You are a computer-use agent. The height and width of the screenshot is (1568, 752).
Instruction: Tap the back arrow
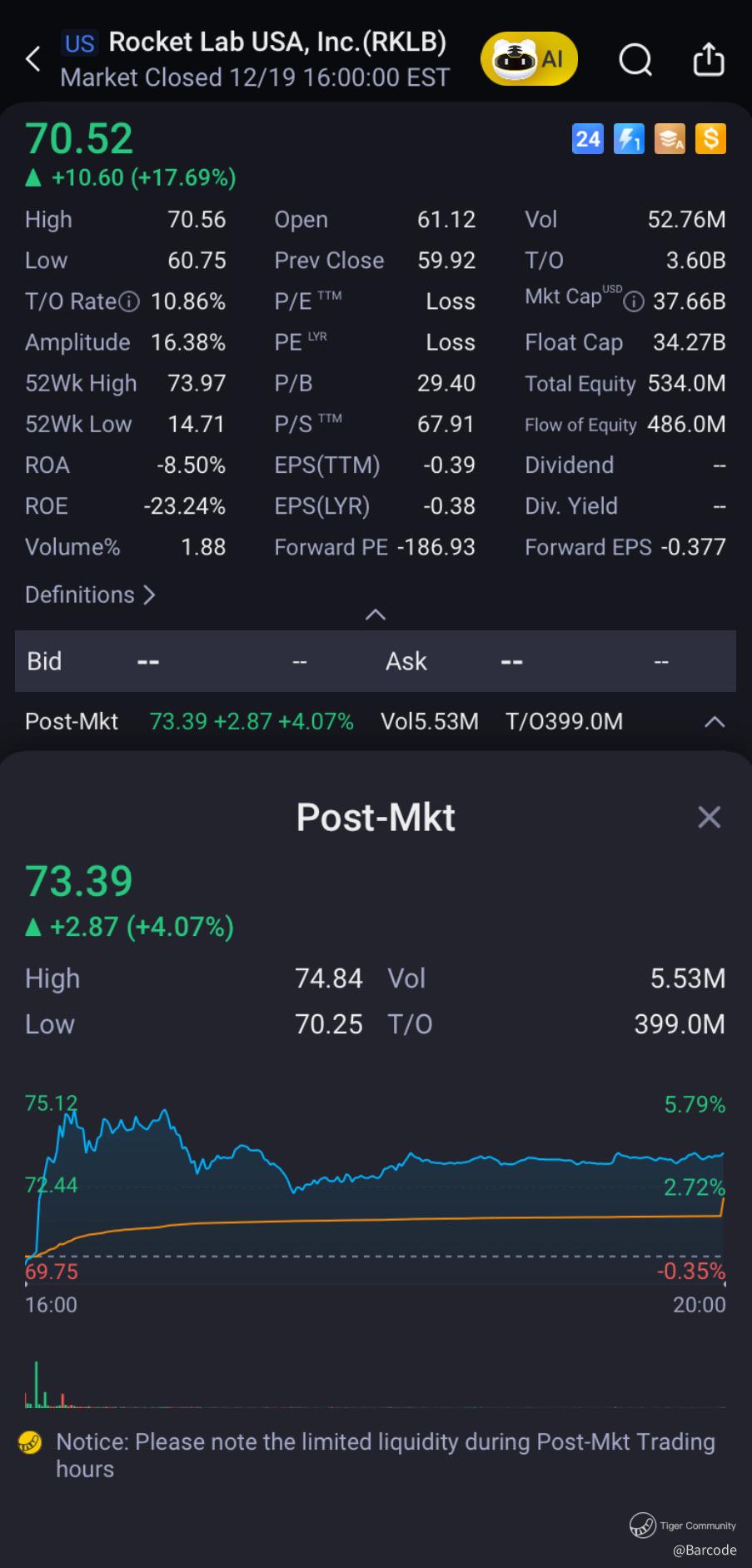33,59
